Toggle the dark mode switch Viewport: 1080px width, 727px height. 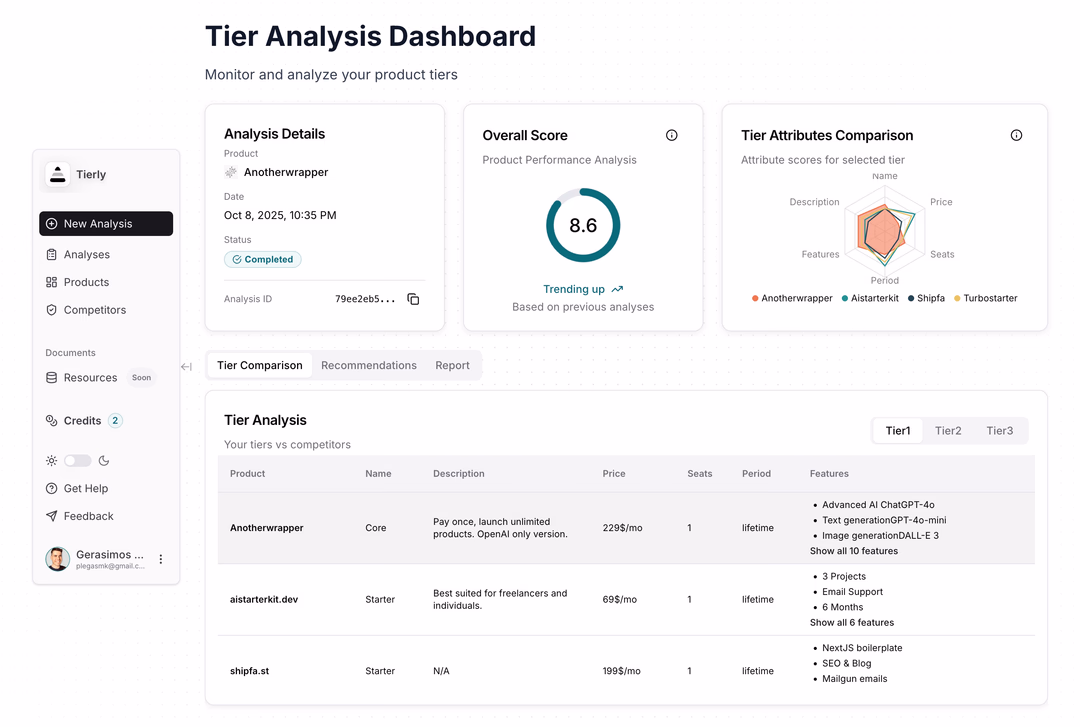coord(77,461)
